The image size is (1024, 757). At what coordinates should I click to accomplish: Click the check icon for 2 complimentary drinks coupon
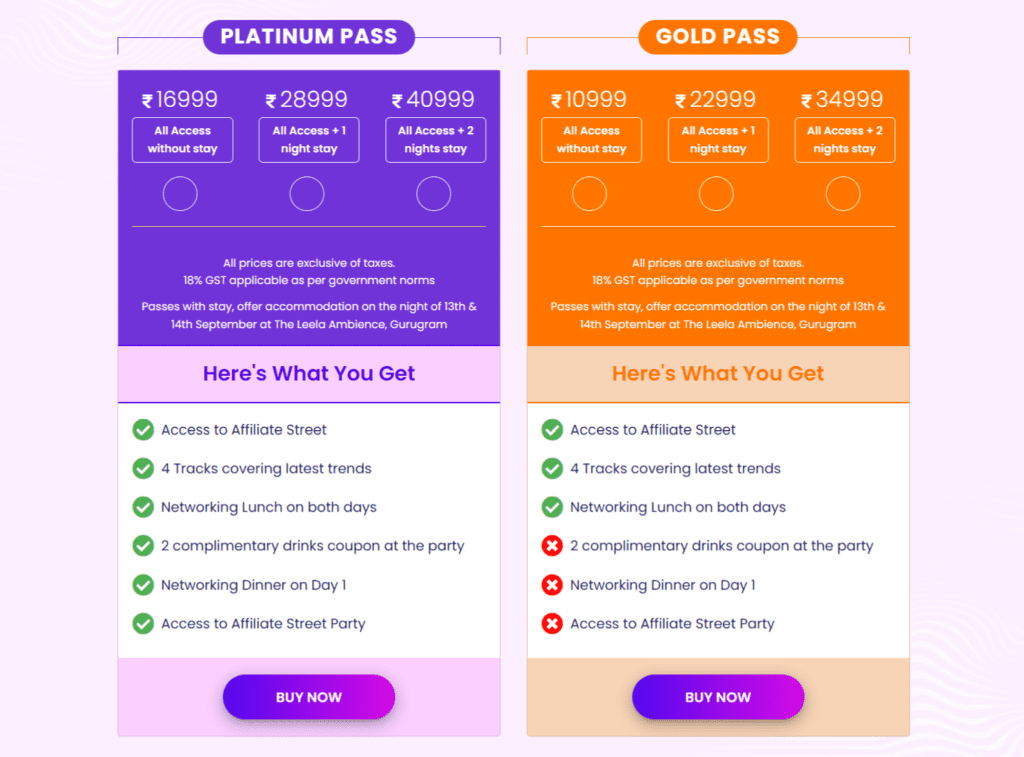pos(143,546)
